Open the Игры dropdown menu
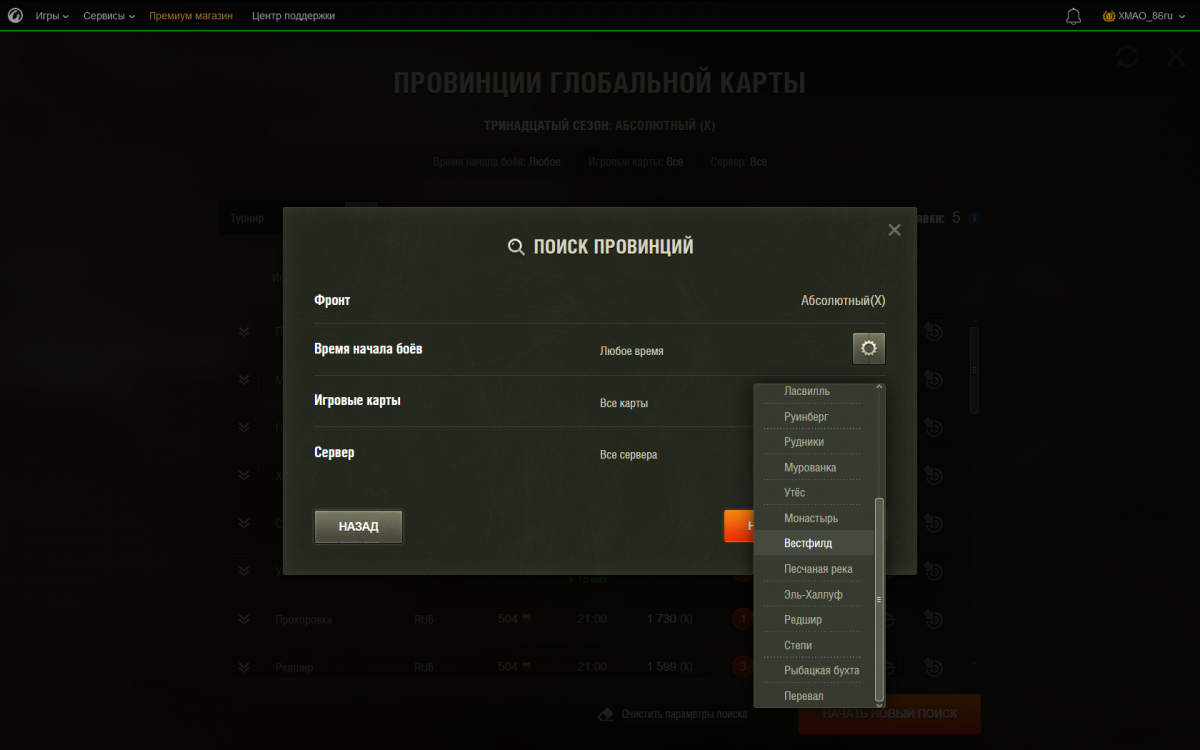This screenshot has width=1200, height=750. (x=52, y=16)
